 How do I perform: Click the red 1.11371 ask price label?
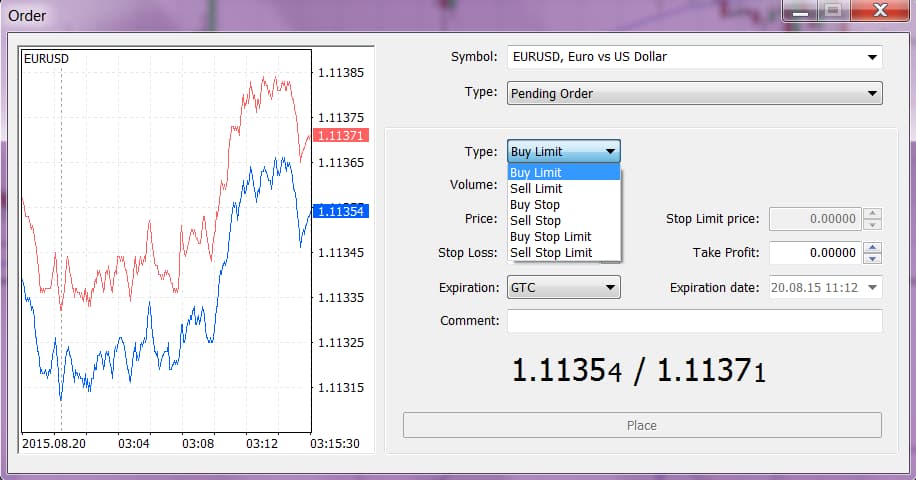point(341,135)
